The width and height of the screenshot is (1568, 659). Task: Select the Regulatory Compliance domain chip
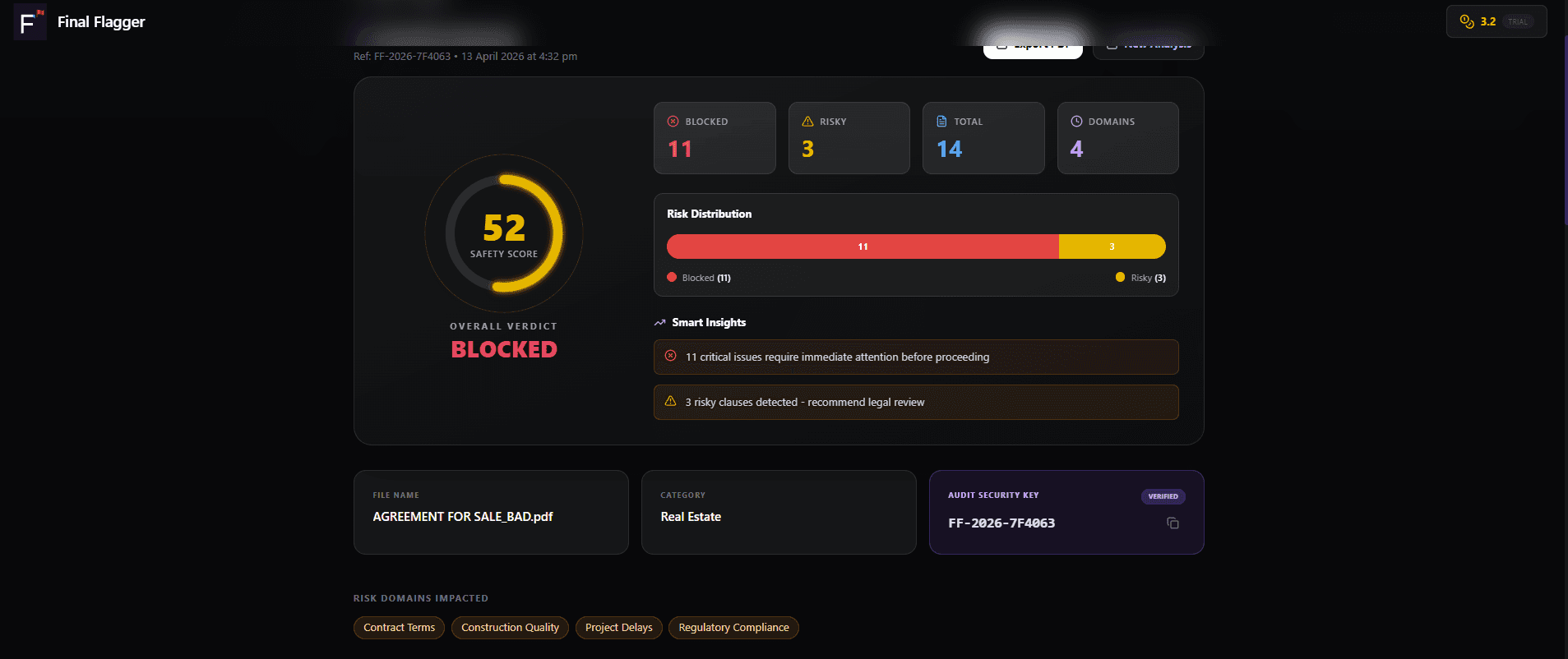(733, 628)
